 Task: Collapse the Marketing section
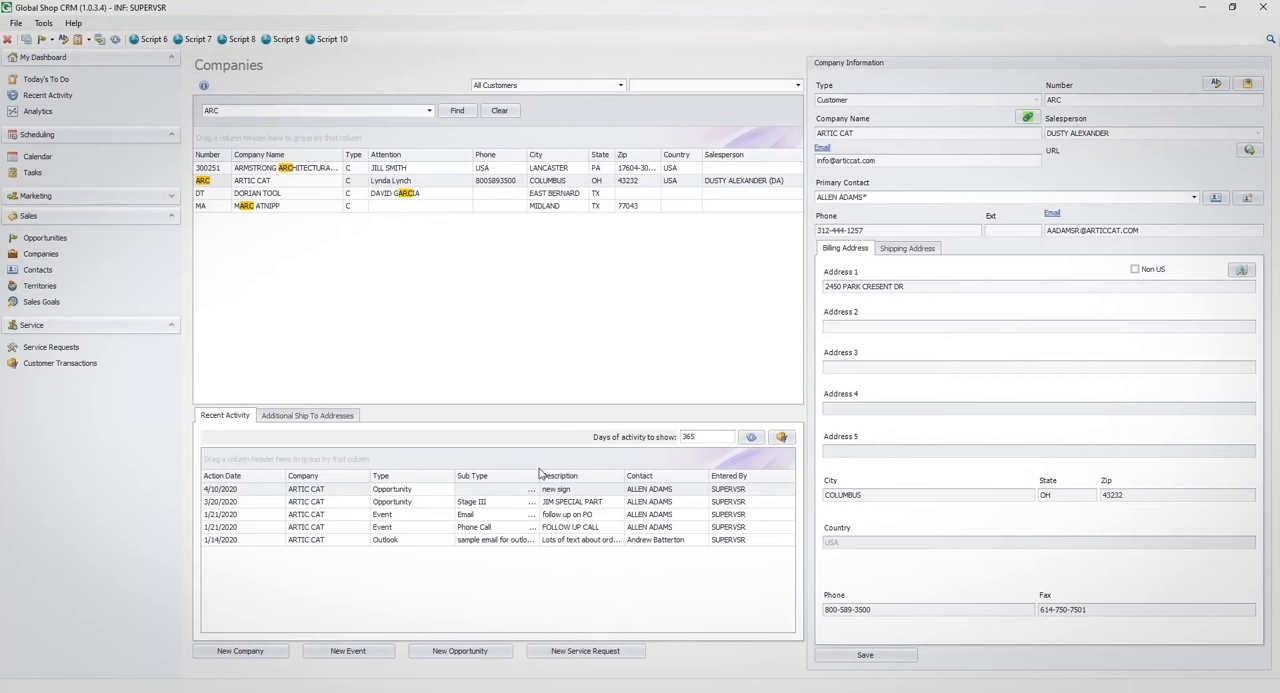tap(171, 196)
